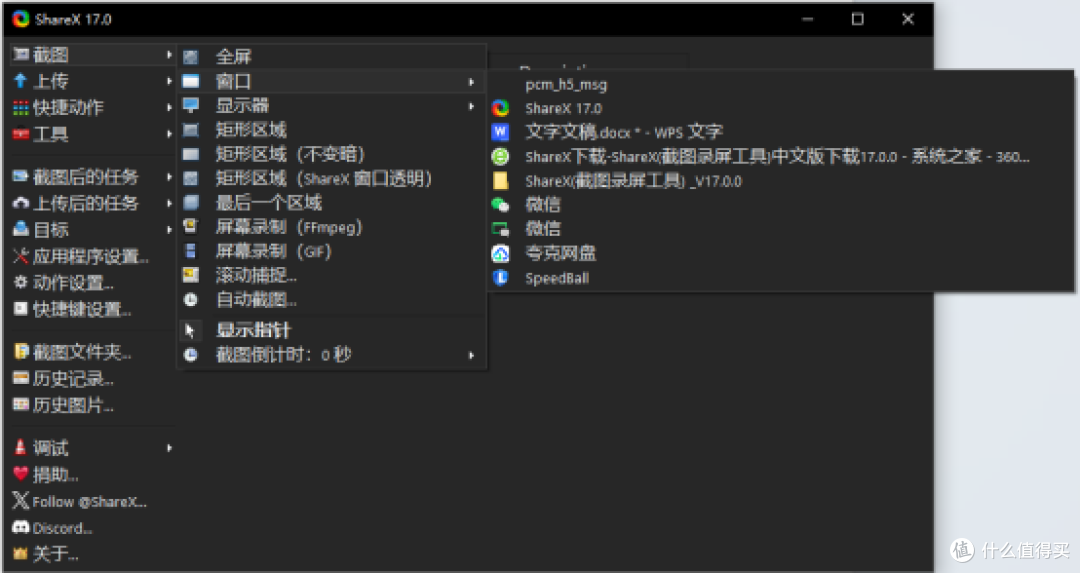Click the folder icon beside 截图文件夹
The image size is (1080, 573).
(x=21, y=352)
